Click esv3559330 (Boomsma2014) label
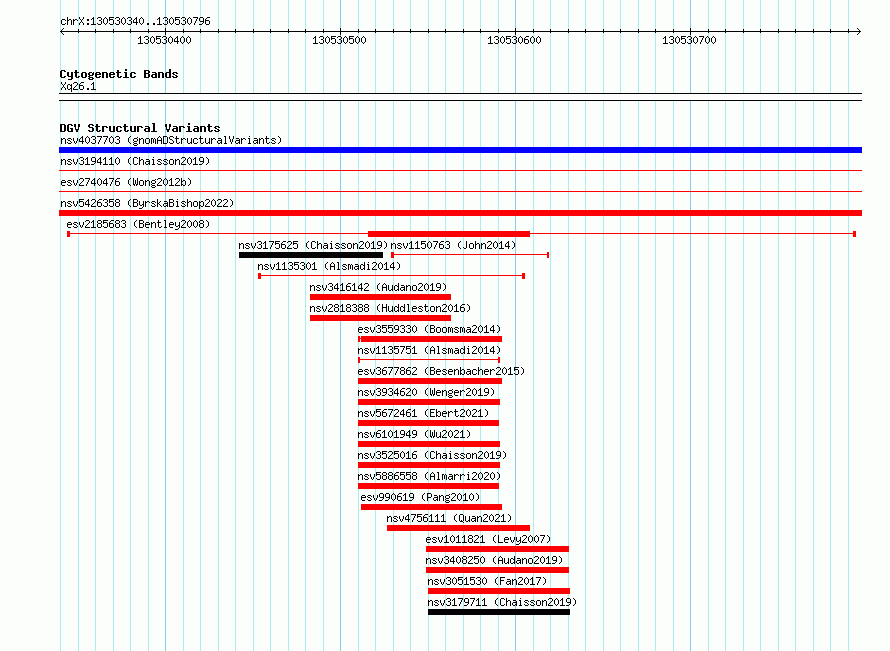This screenshot has width=890, height=651. pyautogui.click(x=429, y=329)
